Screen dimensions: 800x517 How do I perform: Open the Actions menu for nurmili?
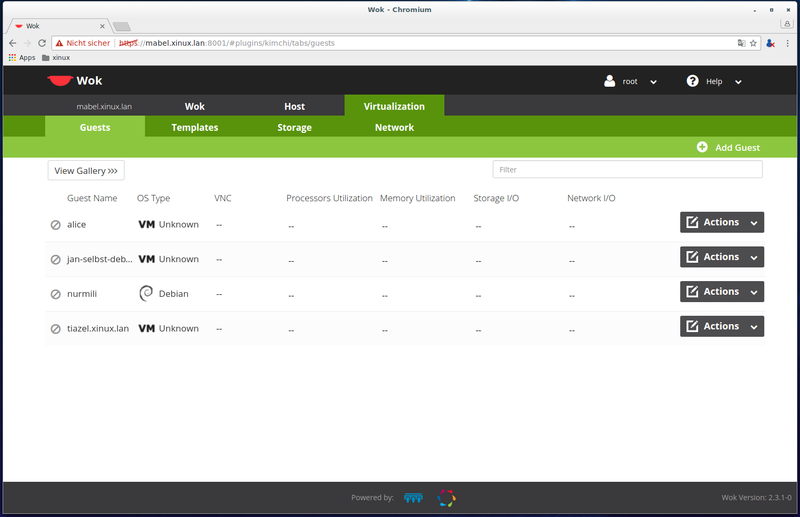pos(722,291)
